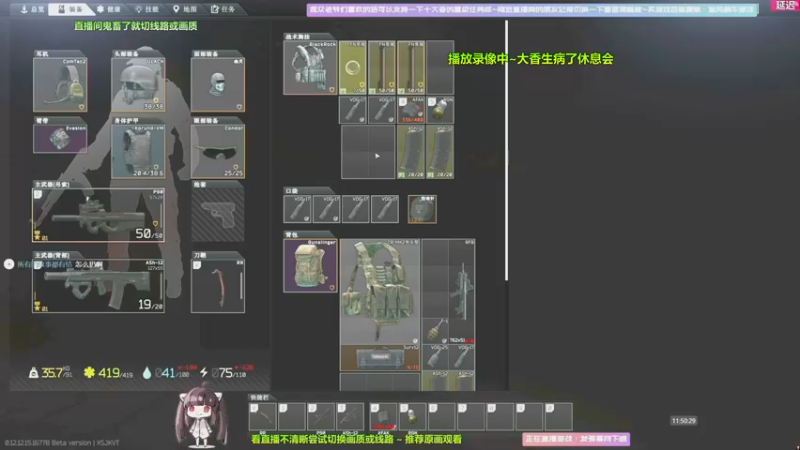Viewport: 800px width, 450px height.
Task: Select the AFAK medkit in the rig
Action: point(411,110)
